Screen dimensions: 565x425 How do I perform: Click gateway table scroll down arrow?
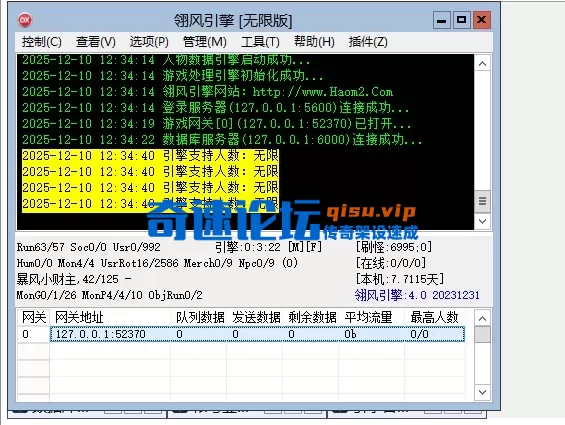(x=482, y=392)
